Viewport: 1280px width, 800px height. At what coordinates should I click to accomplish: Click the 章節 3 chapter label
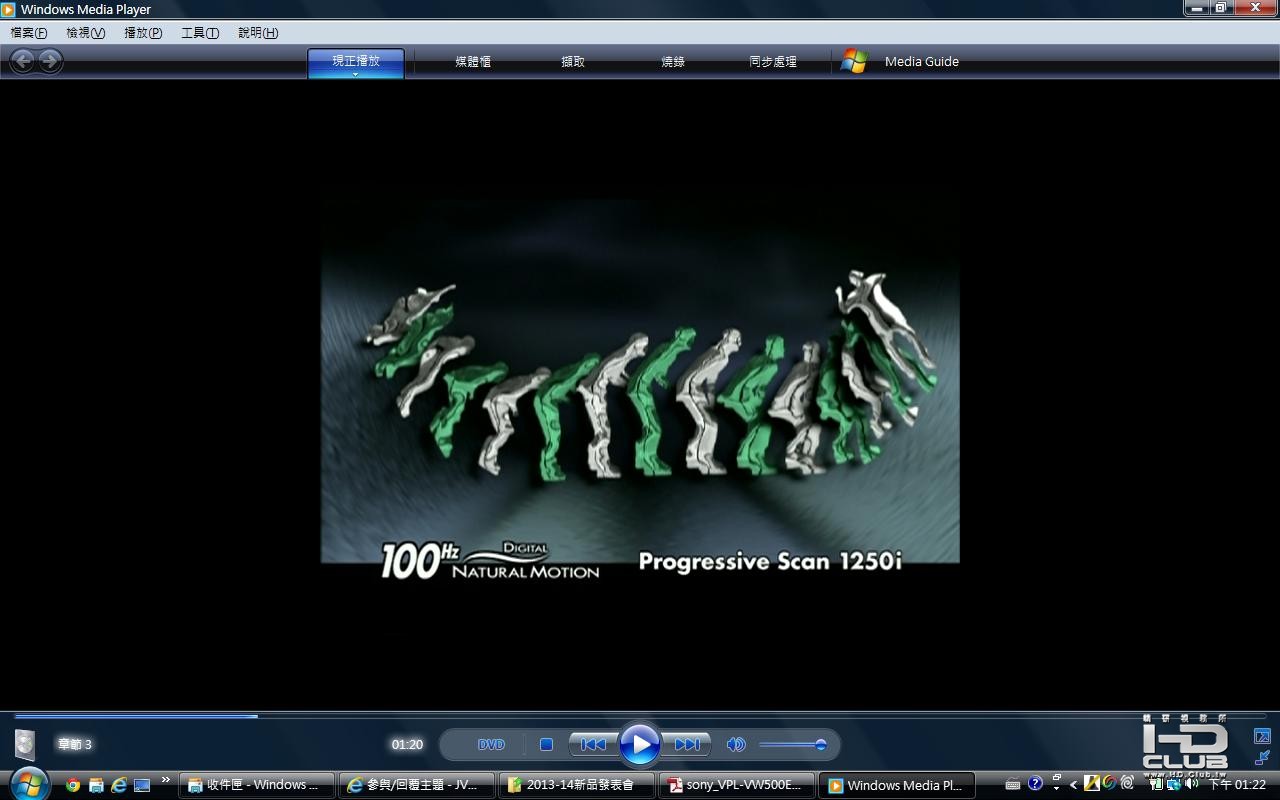click(75, 744)
